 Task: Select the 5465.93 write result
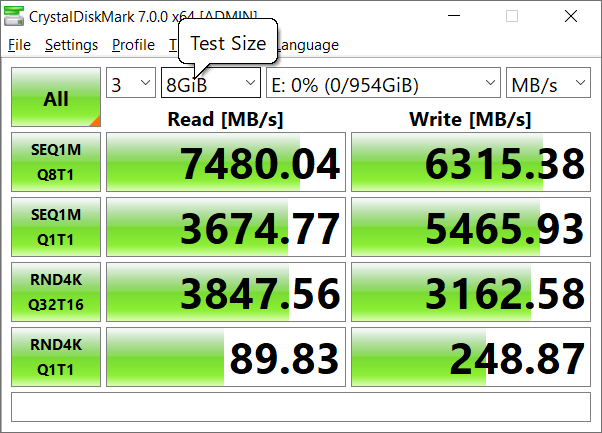click(471, 227)
